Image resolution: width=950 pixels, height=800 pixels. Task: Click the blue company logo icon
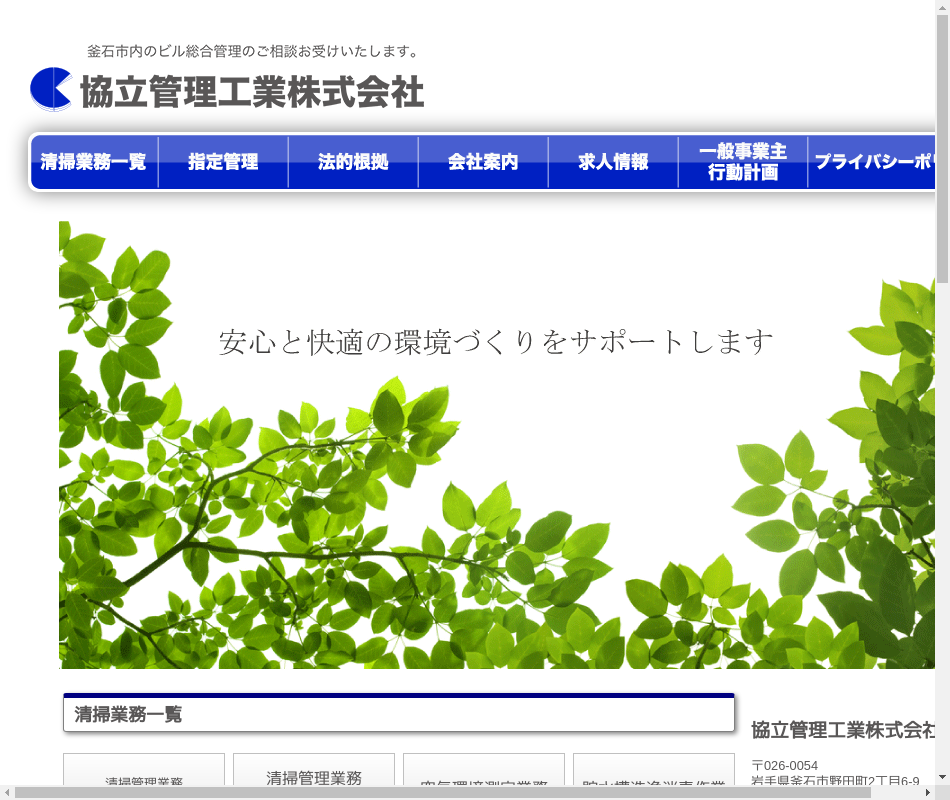pyautogui.click(x=51, y=90)
